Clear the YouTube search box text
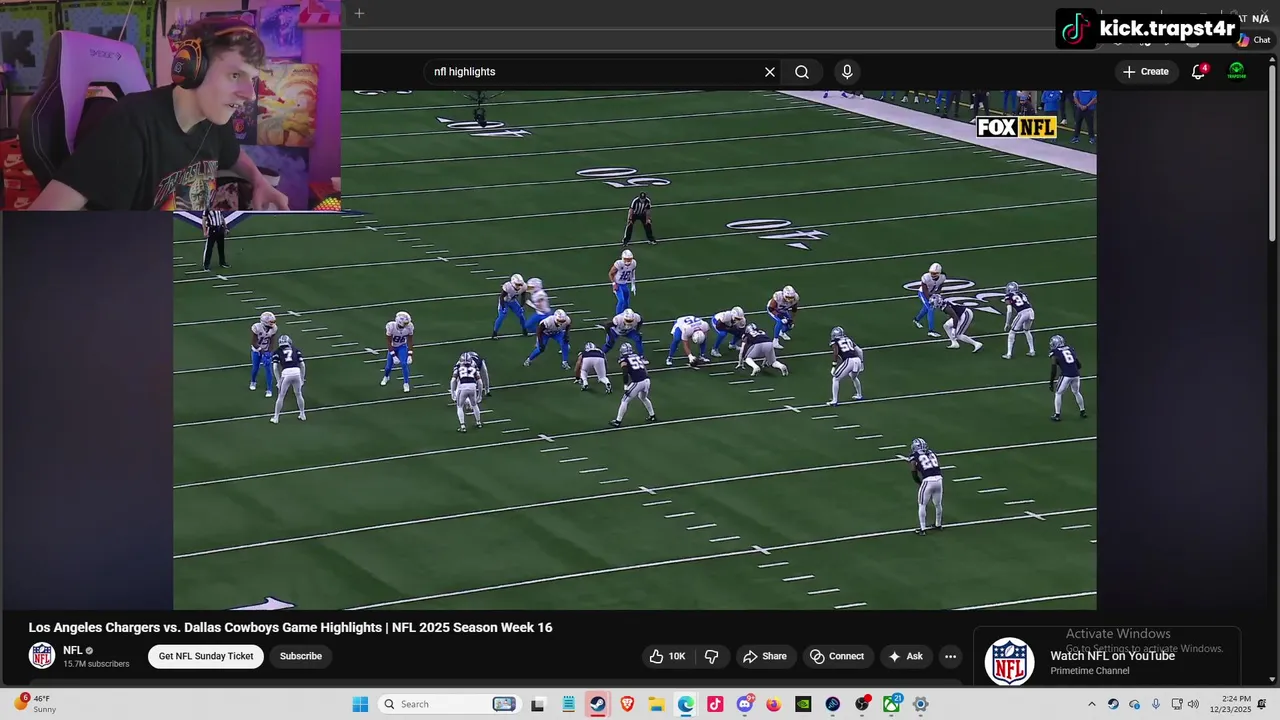This screenshot has height=720, width=1280. 770,72
